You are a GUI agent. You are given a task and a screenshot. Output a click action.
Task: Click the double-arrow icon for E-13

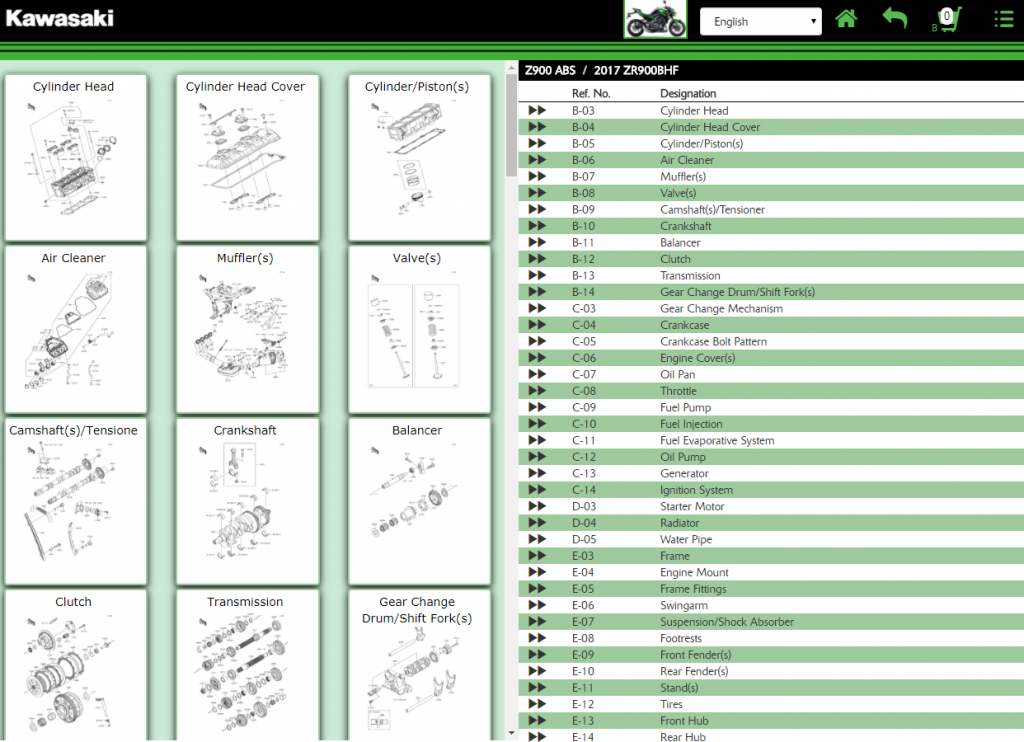537,720
